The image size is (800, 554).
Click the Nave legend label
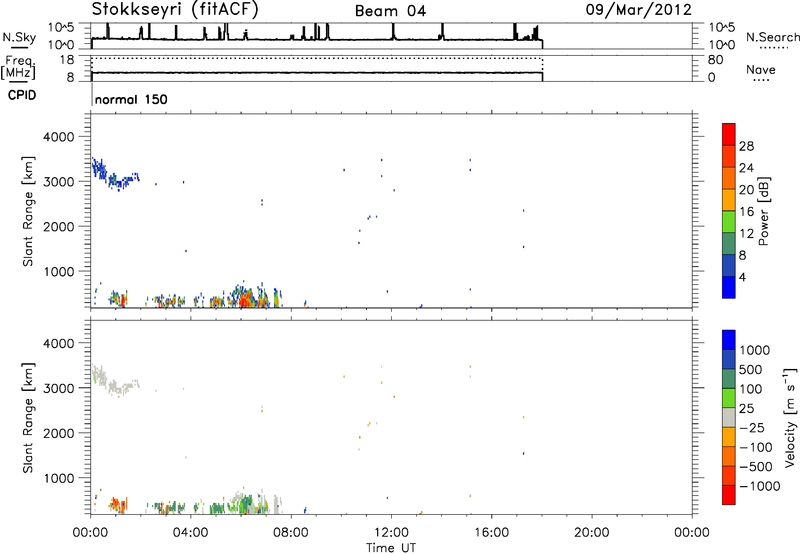coord(761,70)
